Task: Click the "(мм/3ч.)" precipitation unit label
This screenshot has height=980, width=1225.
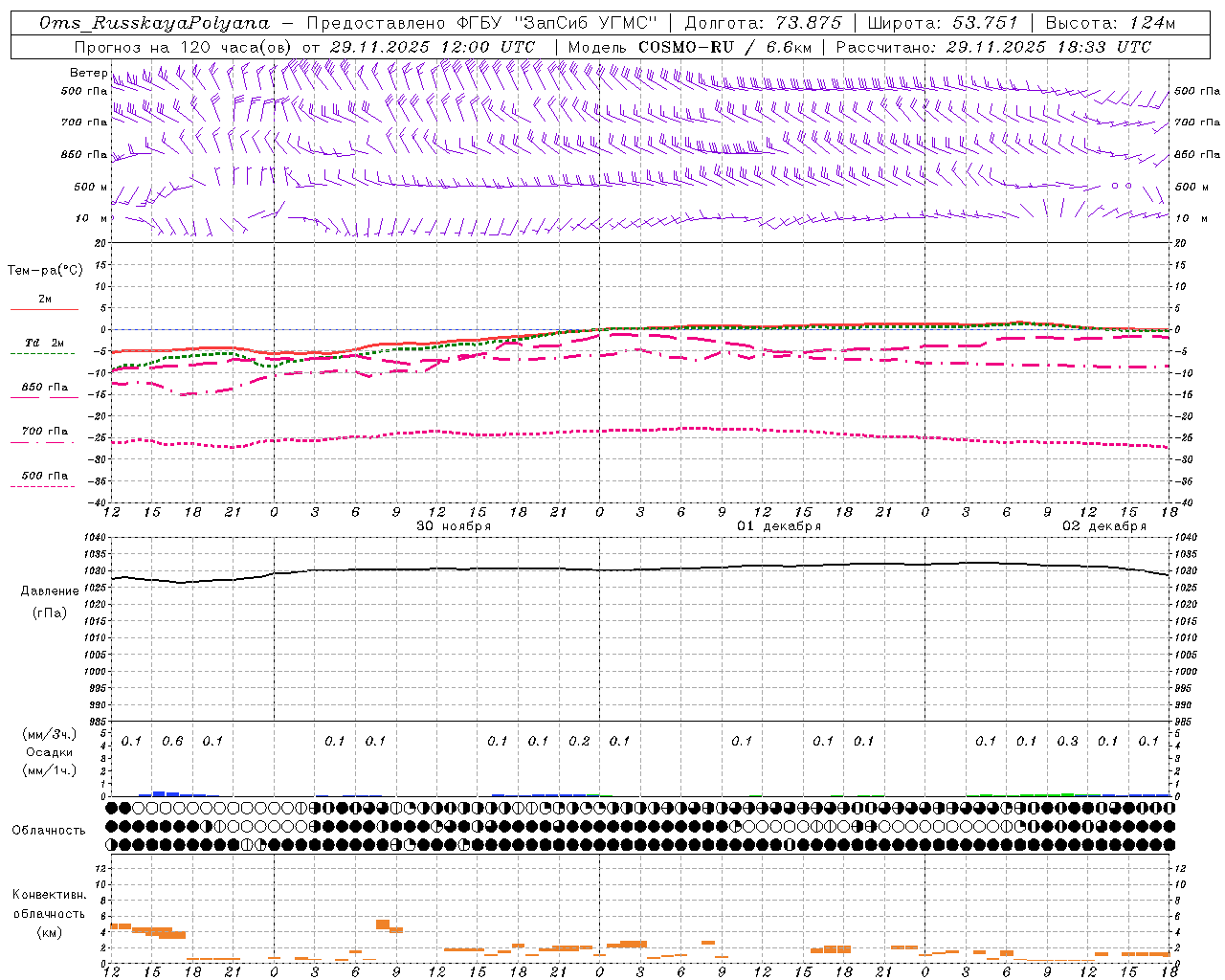Action: [x=49, y=734]
